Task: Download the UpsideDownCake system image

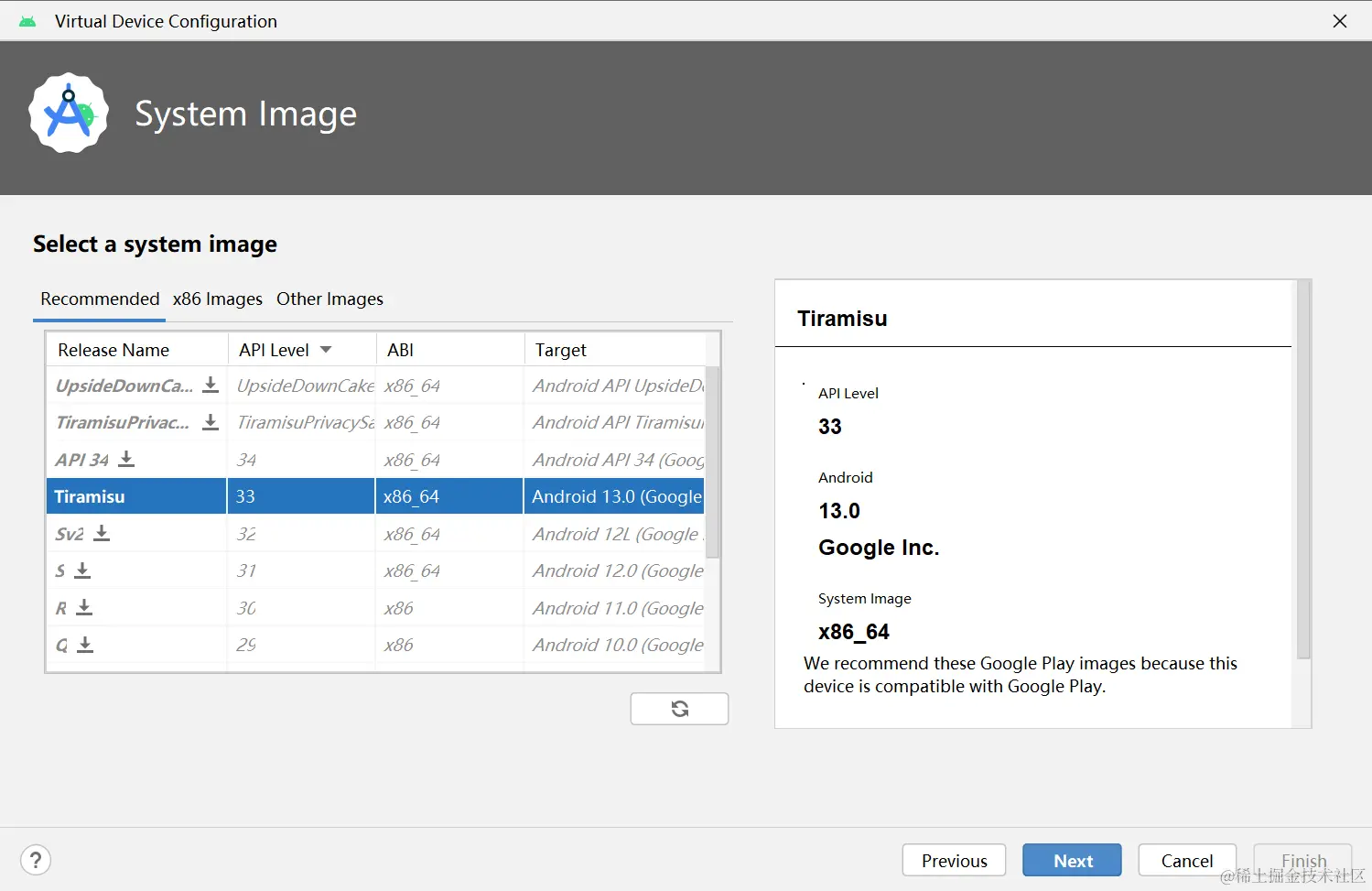Action: coord(211,385)
